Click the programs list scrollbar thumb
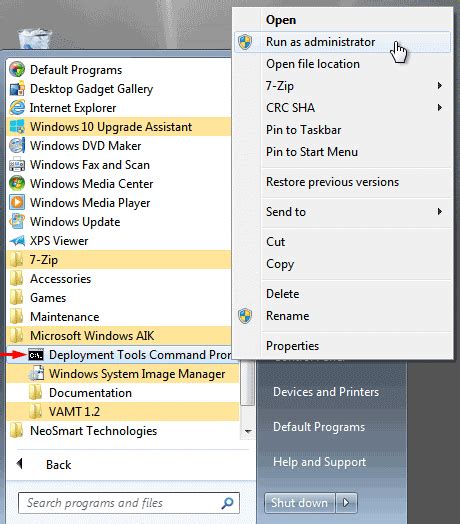The image size is (460, 524). [248, 384]
